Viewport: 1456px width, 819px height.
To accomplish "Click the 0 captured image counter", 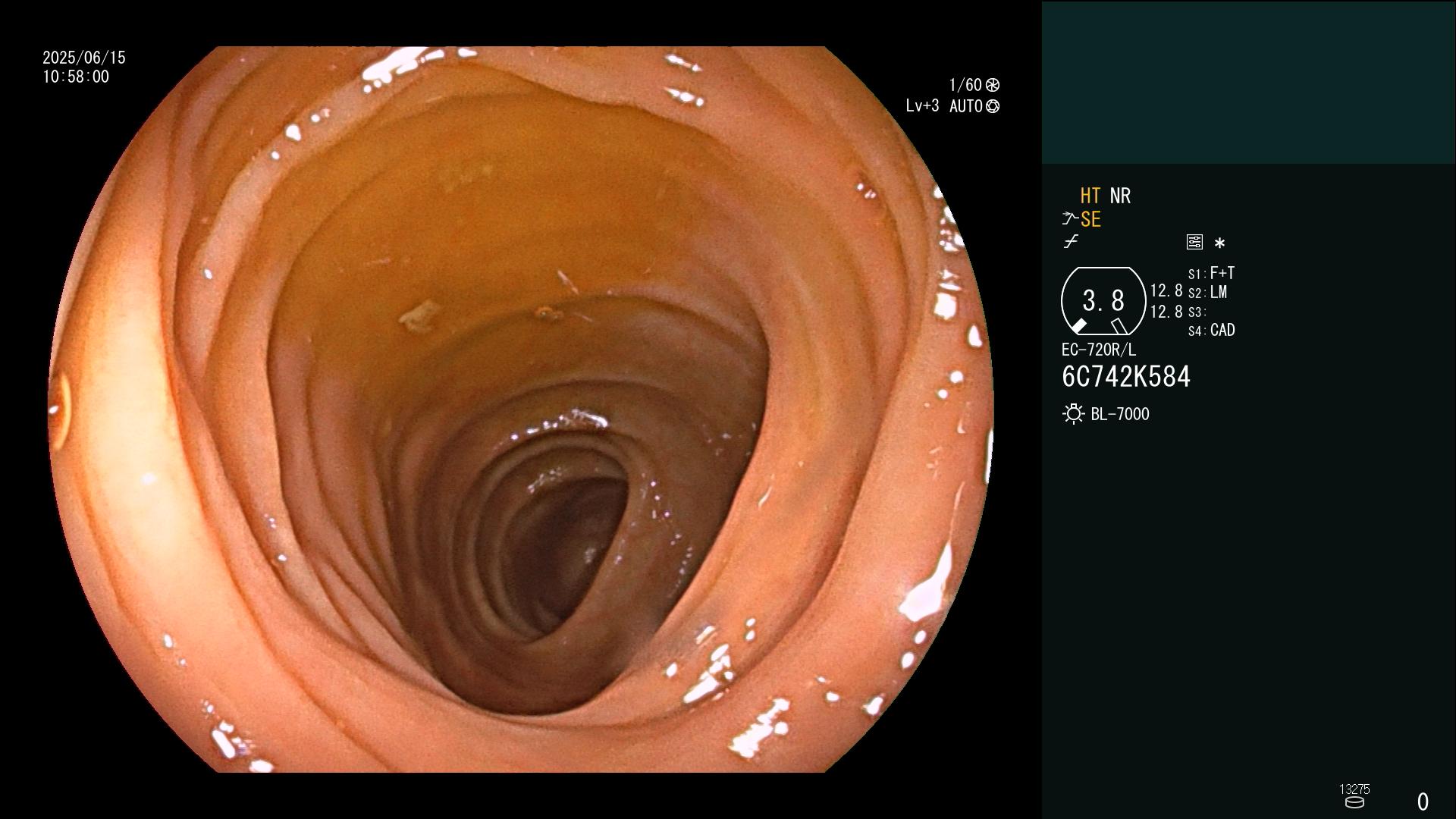I will point(1423,802).
